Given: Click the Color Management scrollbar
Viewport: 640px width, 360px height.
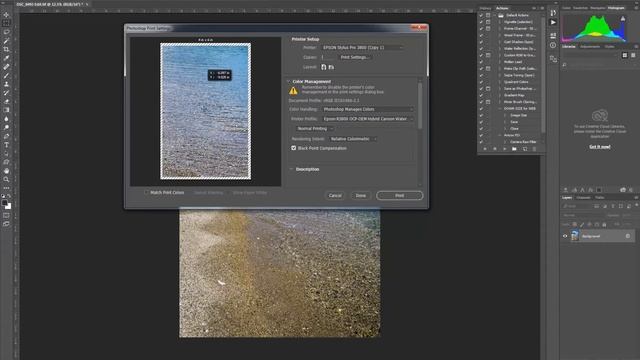Looking at the screenshot, I should pyautogui.click(x=420, y=105).
